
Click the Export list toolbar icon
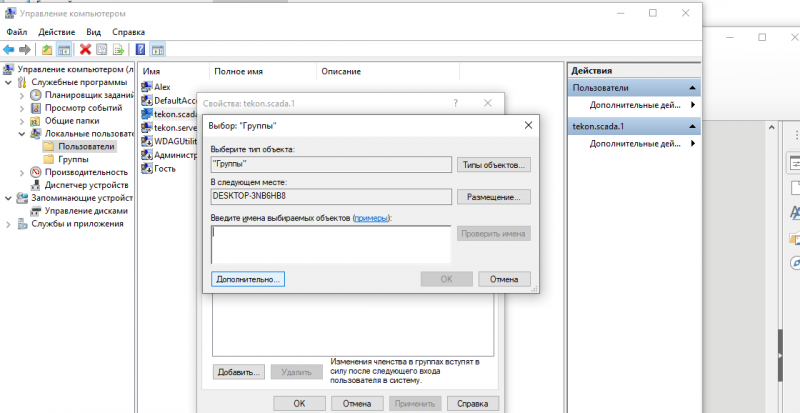point(119,49)
